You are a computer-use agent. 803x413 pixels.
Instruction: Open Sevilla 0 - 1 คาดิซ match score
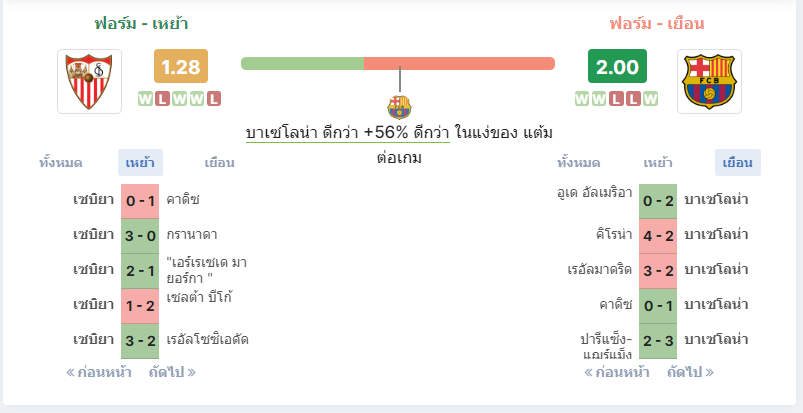click(140, 201)
